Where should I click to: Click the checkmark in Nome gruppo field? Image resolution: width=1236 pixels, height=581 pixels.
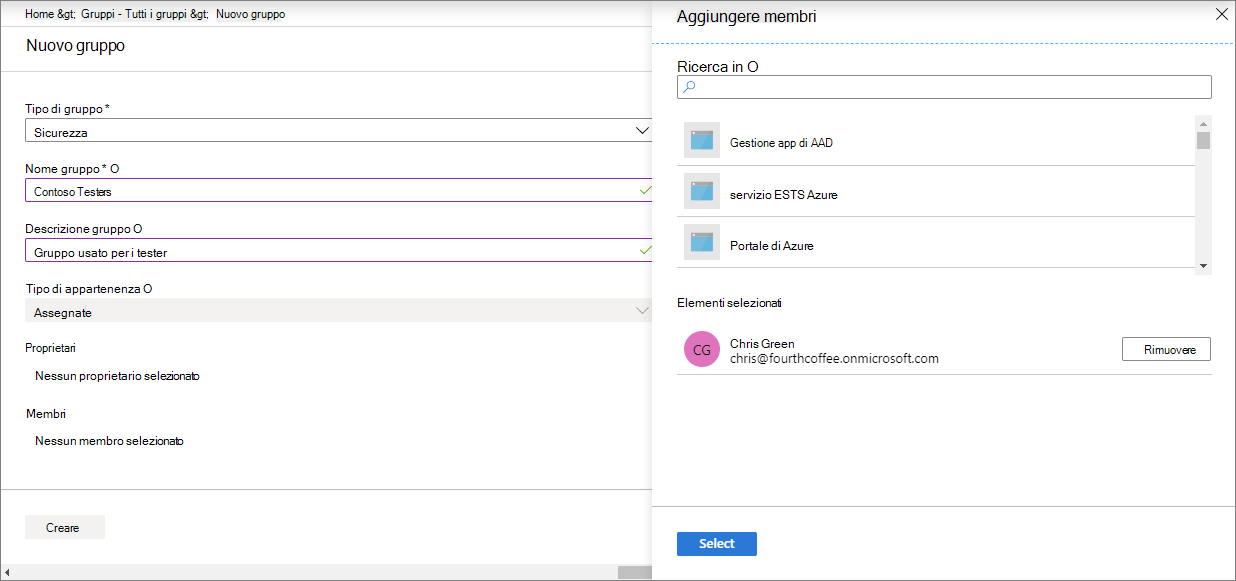click(645, 189)
